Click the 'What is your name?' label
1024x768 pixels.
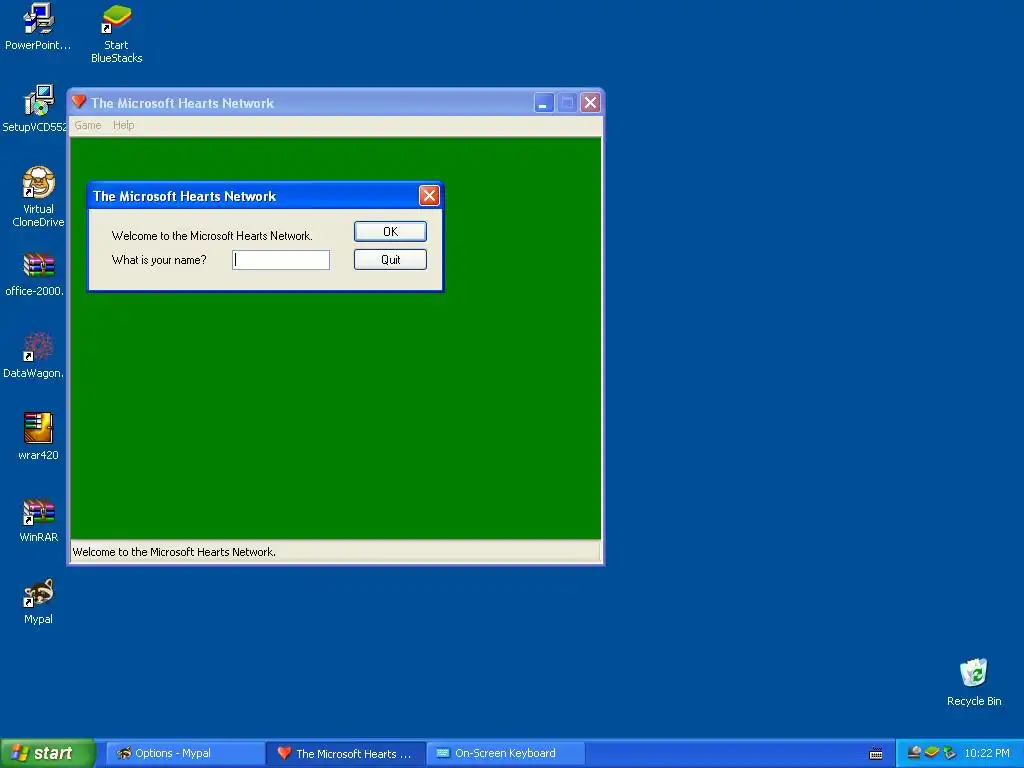click(x=159, y=260)
